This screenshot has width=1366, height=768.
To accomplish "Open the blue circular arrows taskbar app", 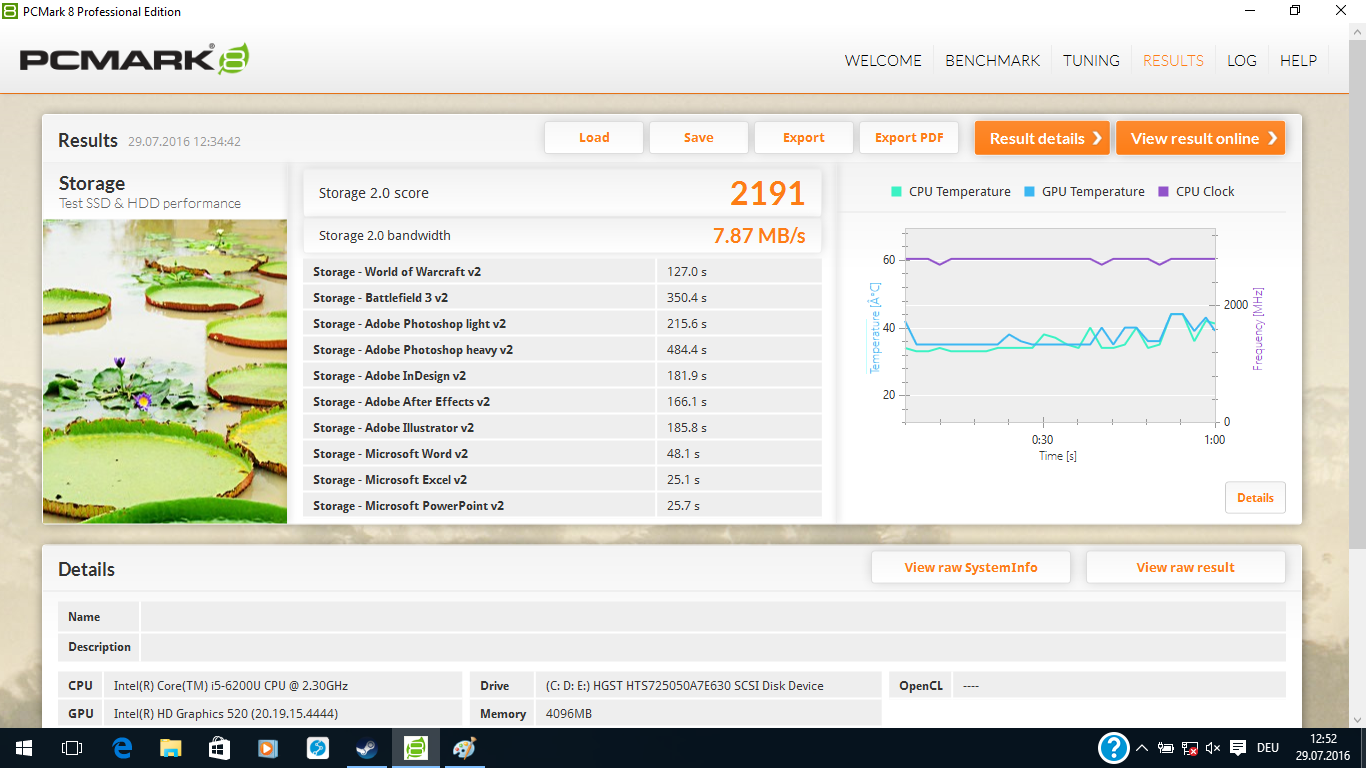I will point(317,748).
